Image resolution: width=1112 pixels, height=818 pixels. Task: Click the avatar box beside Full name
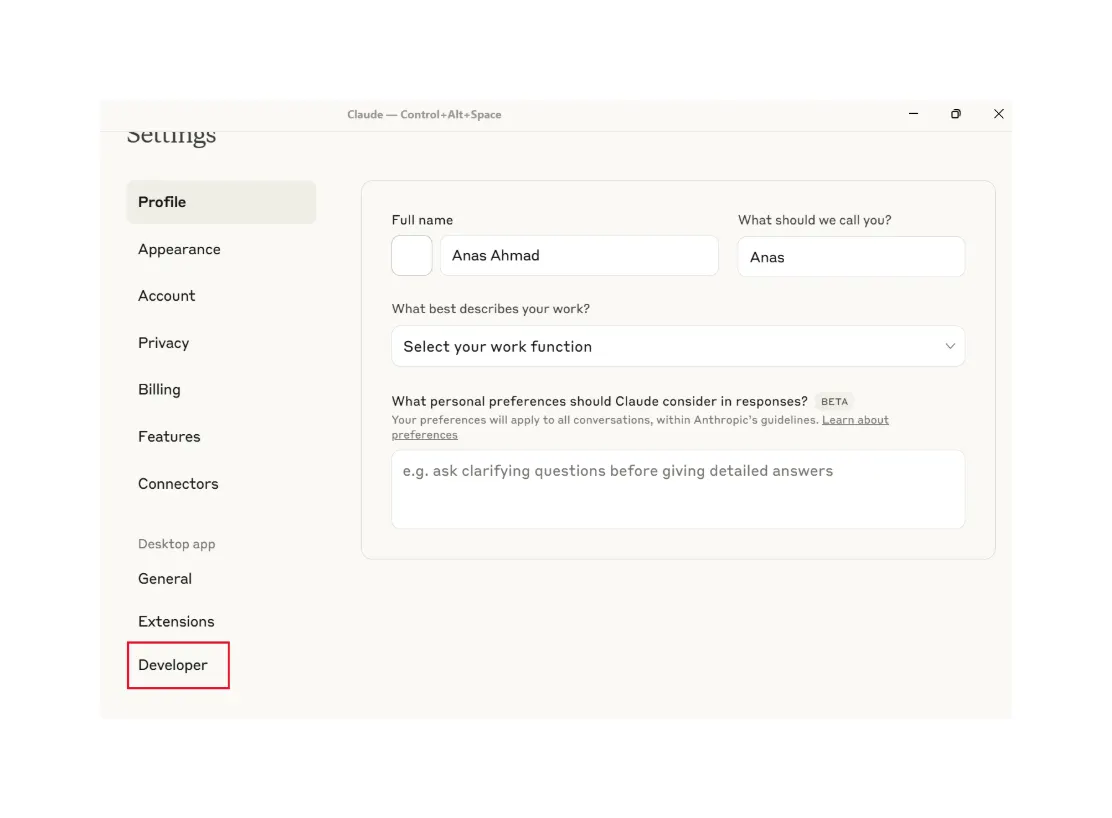click(411, 255)
